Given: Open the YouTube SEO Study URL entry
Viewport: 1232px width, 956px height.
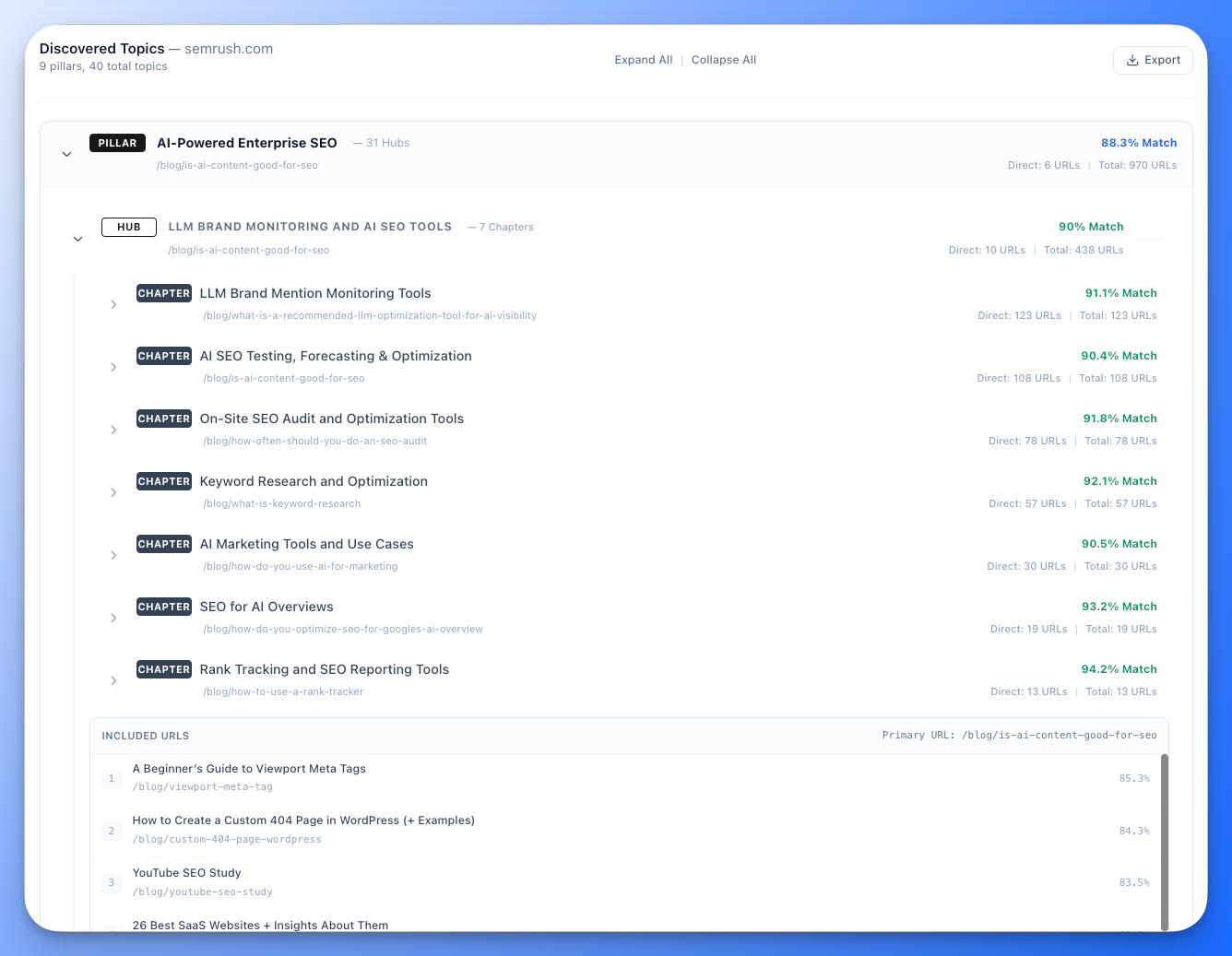Looking at the screenshot, I should pos(186,873).
